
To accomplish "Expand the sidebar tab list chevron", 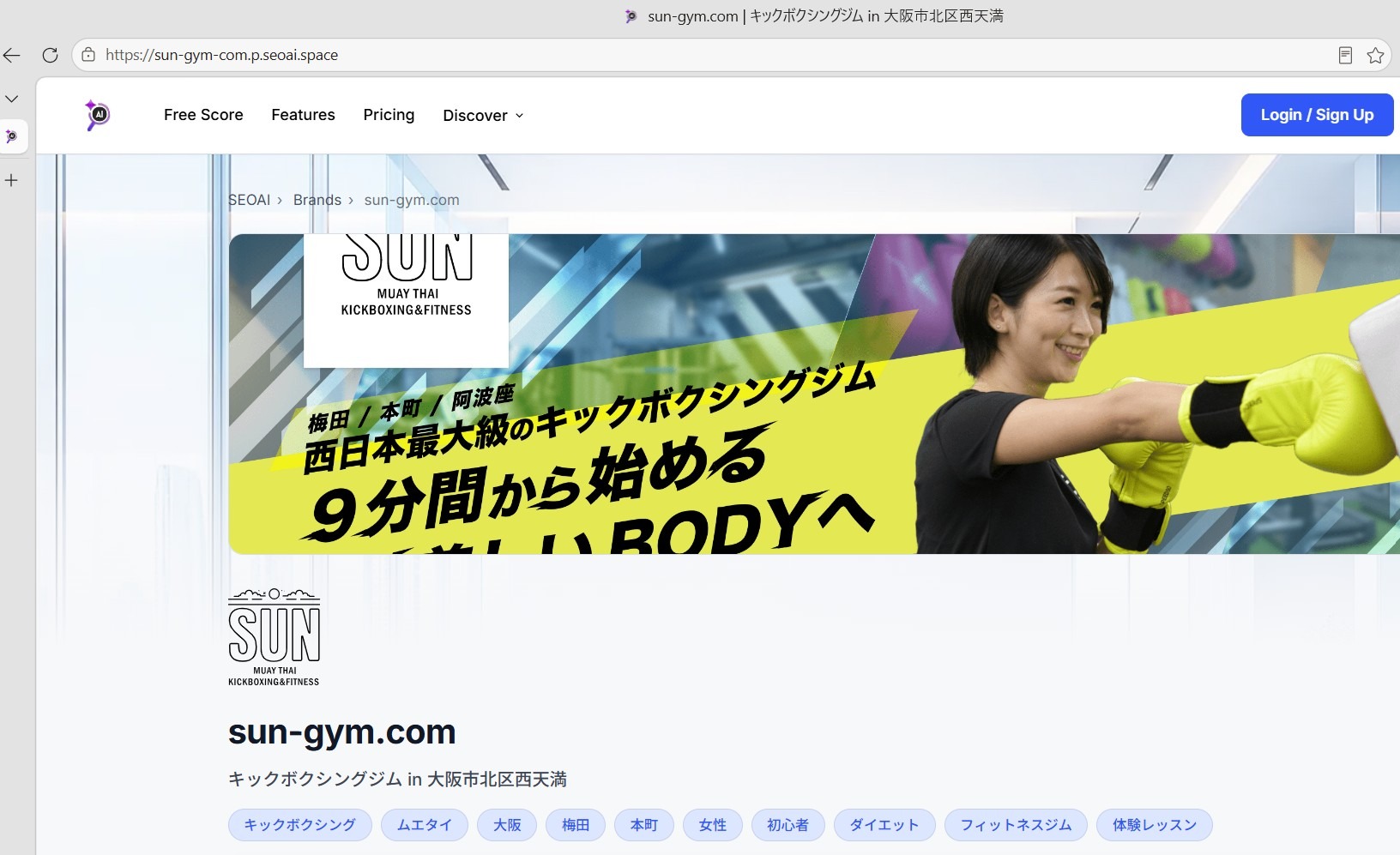I will [12, 99].
